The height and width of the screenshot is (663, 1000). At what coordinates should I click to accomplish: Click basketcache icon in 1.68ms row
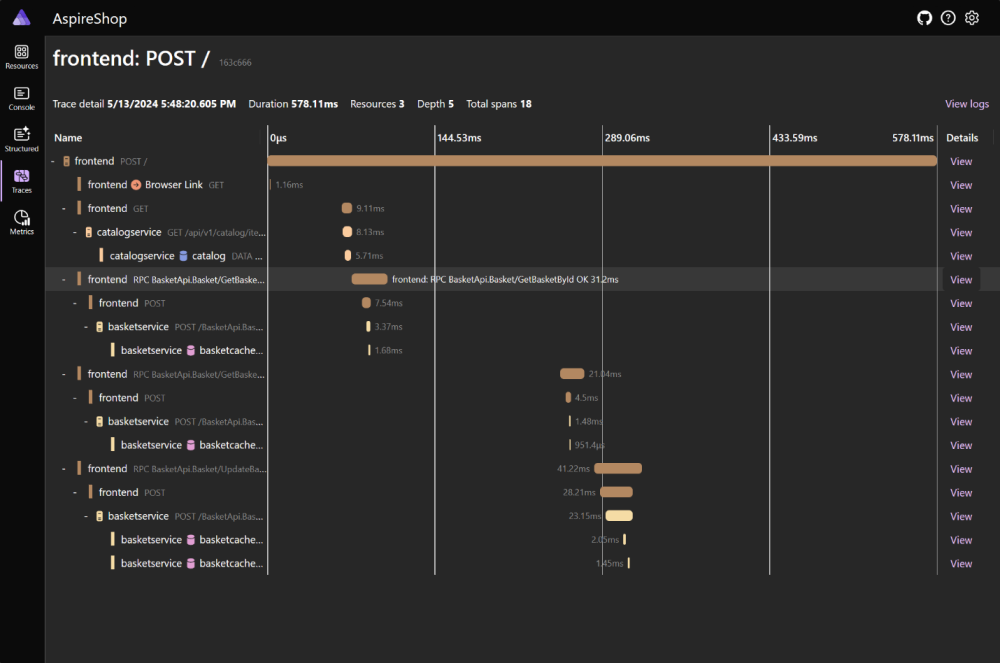[191, 350]
